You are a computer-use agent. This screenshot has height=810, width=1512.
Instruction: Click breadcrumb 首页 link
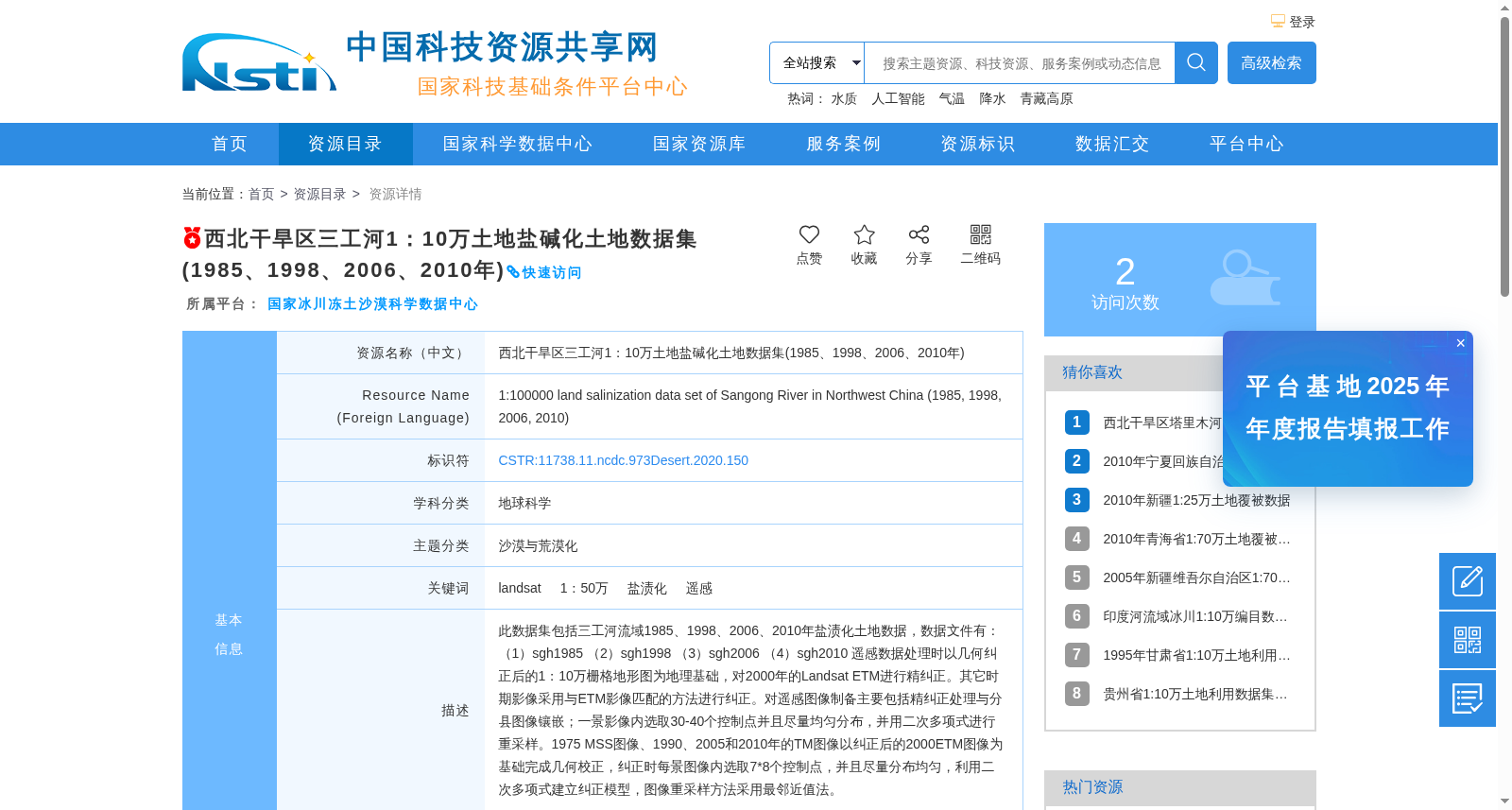tap(261, 194)
